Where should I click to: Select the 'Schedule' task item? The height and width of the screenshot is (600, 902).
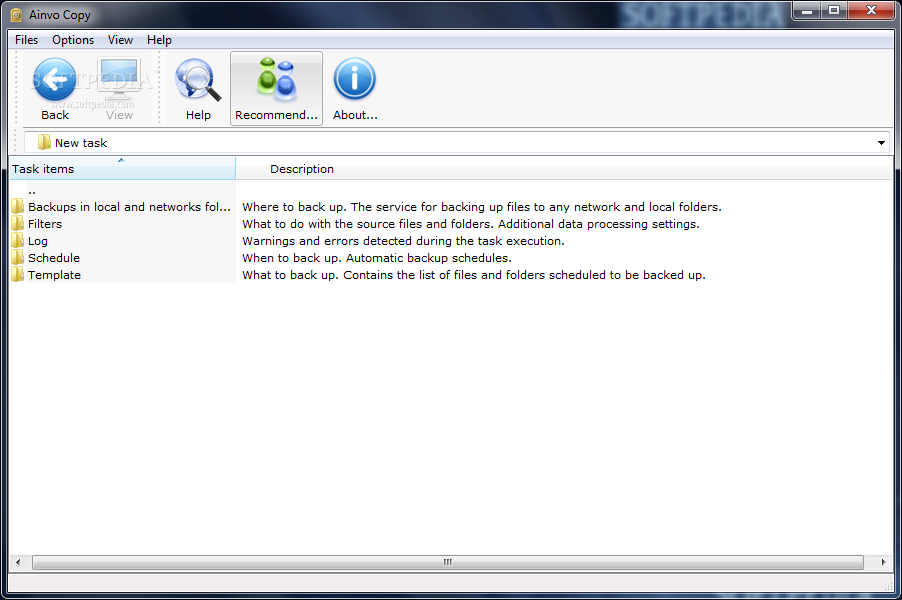pyautogui.click(x=54, y=258)
